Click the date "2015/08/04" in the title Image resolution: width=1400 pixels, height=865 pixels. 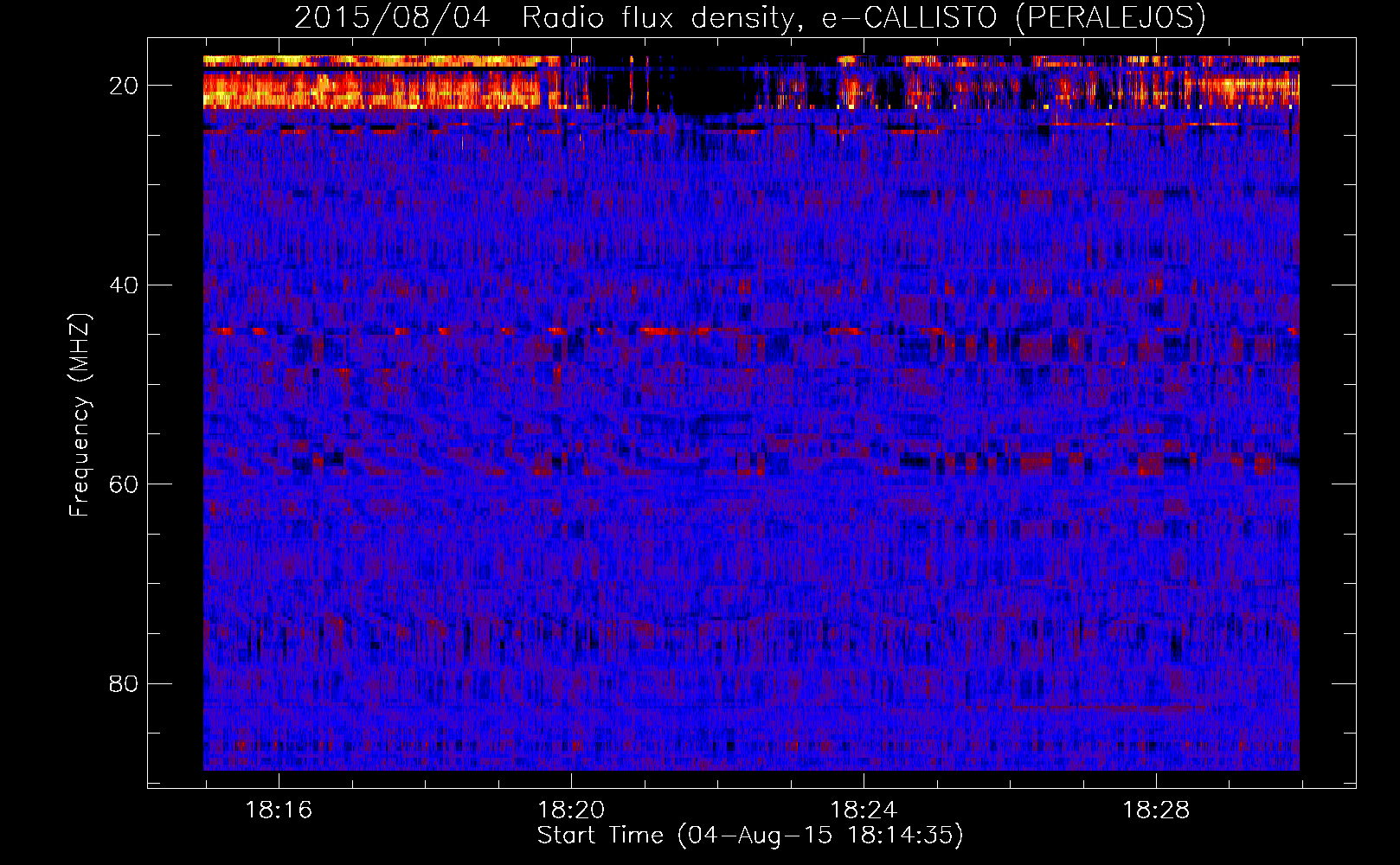(x=392, y=17)
